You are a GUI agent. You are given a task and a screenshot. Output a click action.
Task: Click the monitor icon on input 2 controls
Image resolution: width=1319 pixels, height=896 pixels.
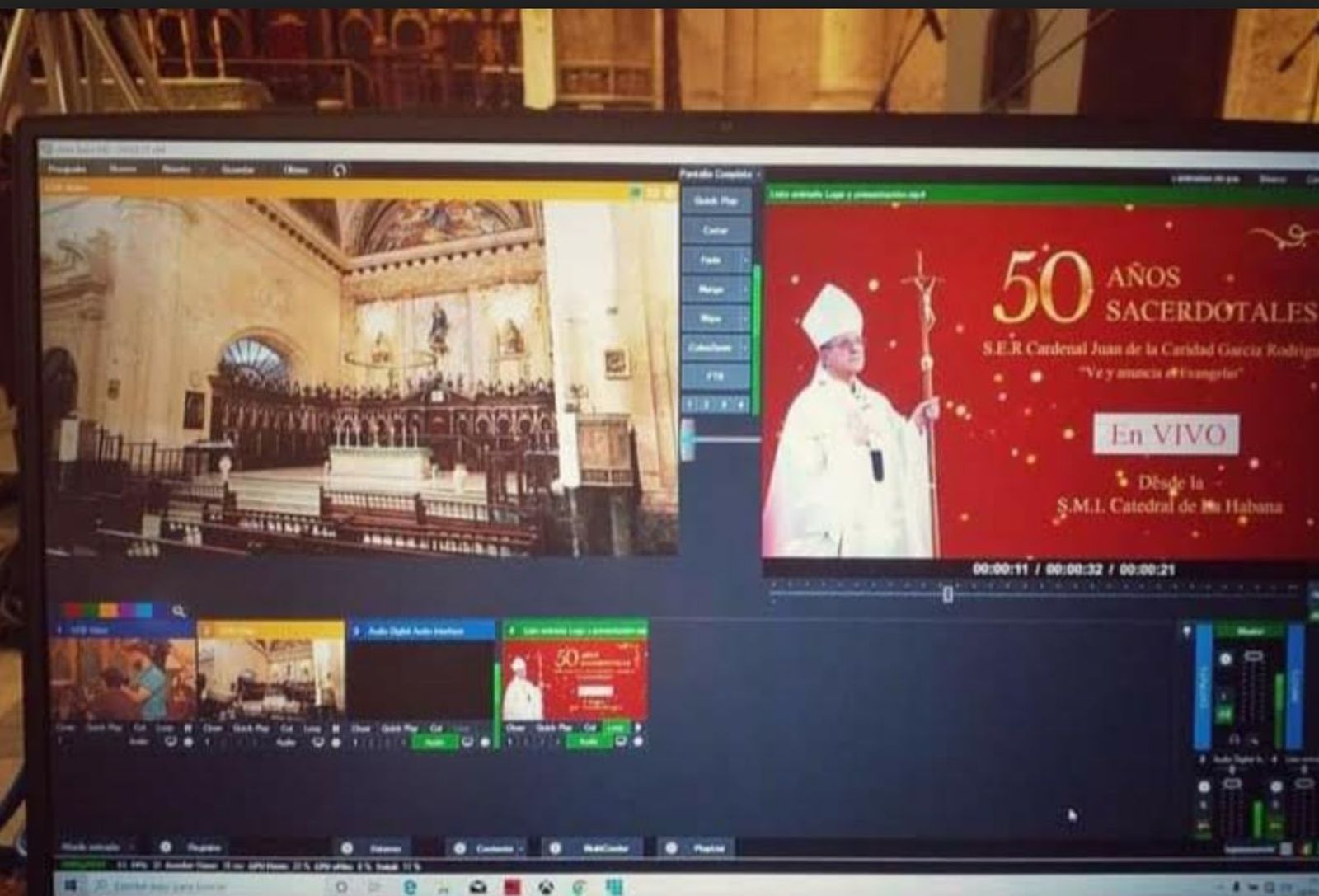[x=318, y=743]
